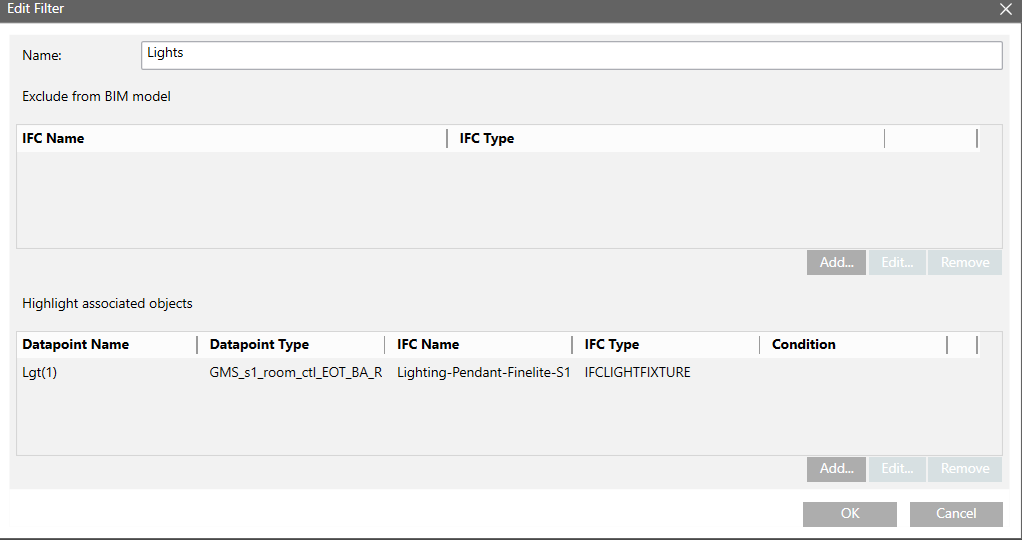Click IFC Name header in highlight table
This screenshot has width=1022, height=540.
pyautogui.click(x=428, y=344)
